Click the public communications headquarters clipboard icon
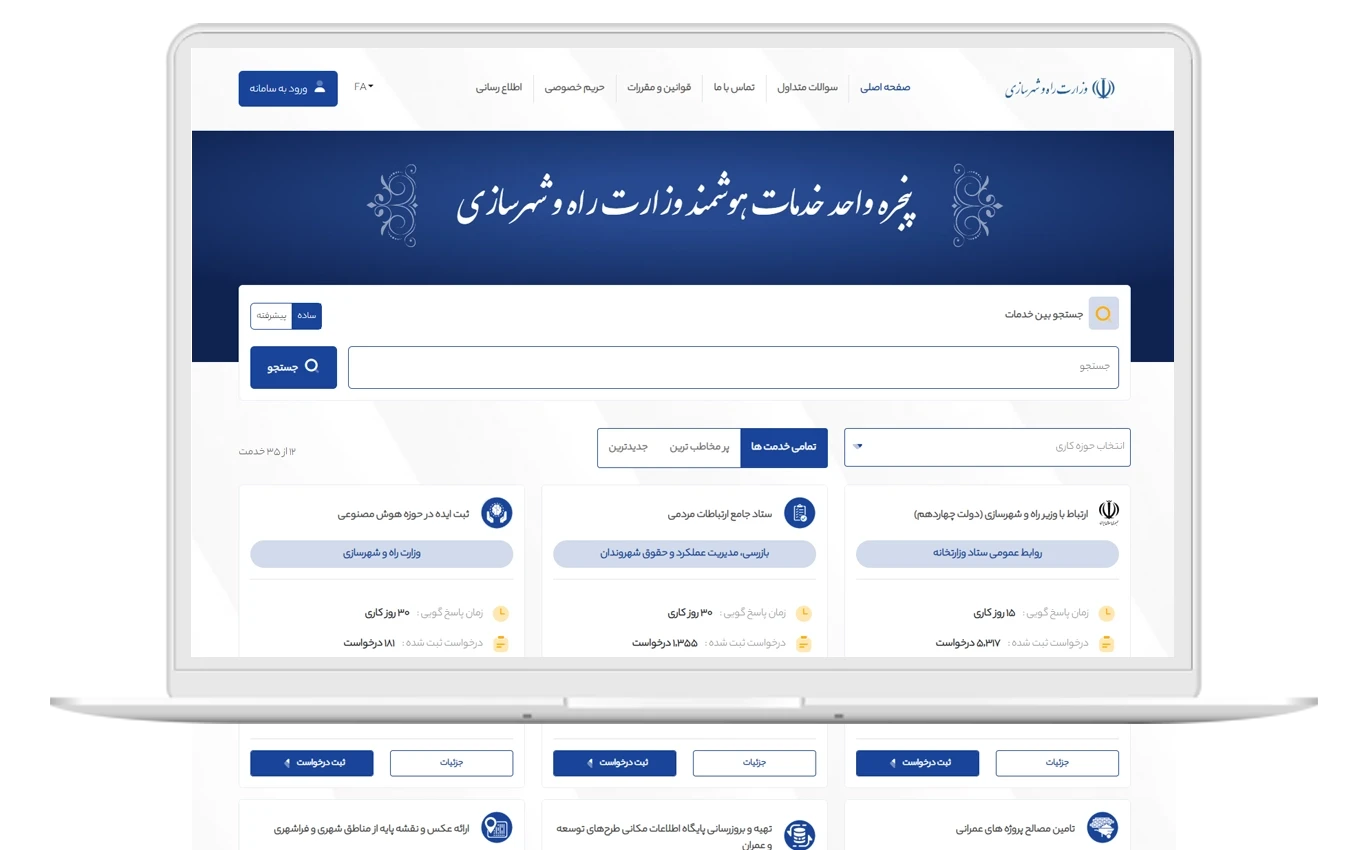Image resolution: width=1366 pixels, height=850 pixels. coord(800,514)
